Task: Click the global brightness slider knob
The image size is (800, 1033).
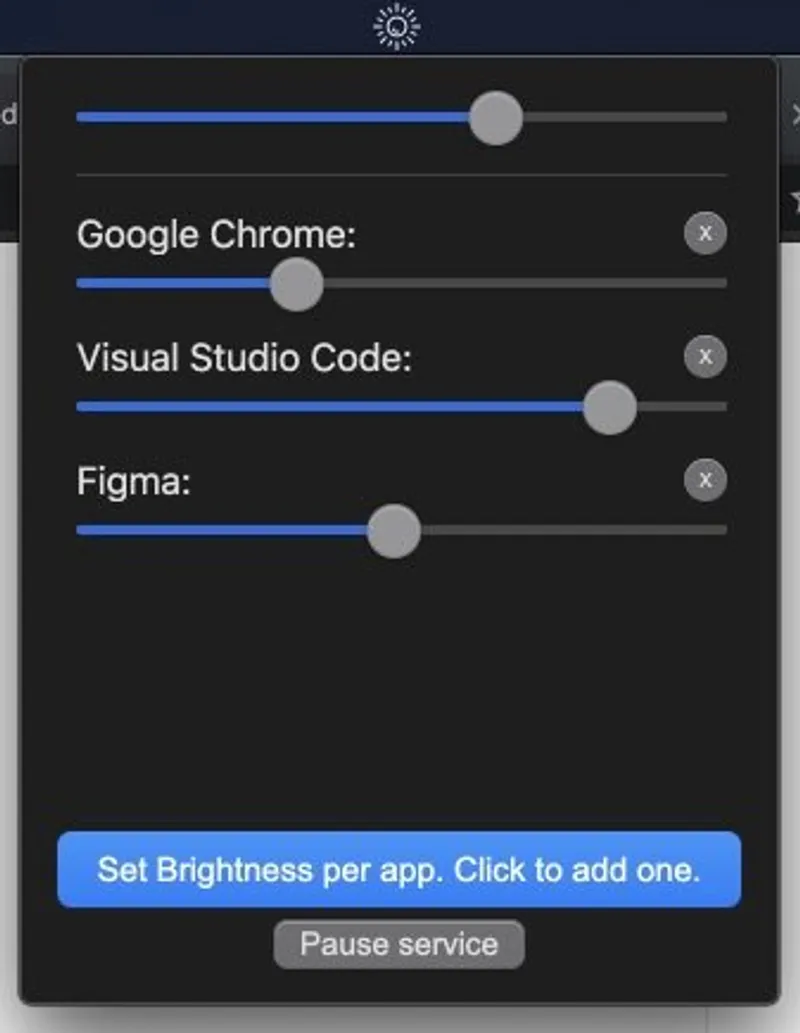Action: pyautogui.click(x=496, y=117)
